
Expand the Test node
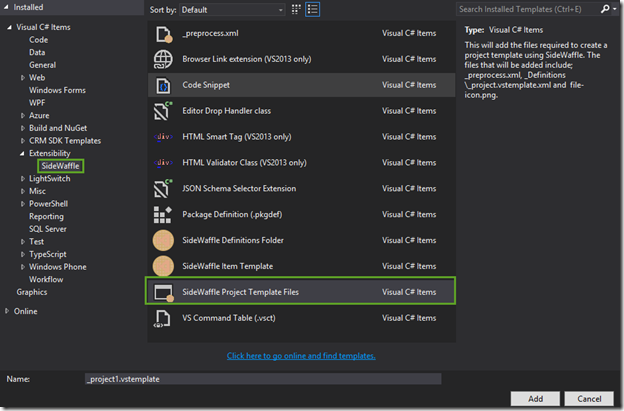tap(23, 242)
